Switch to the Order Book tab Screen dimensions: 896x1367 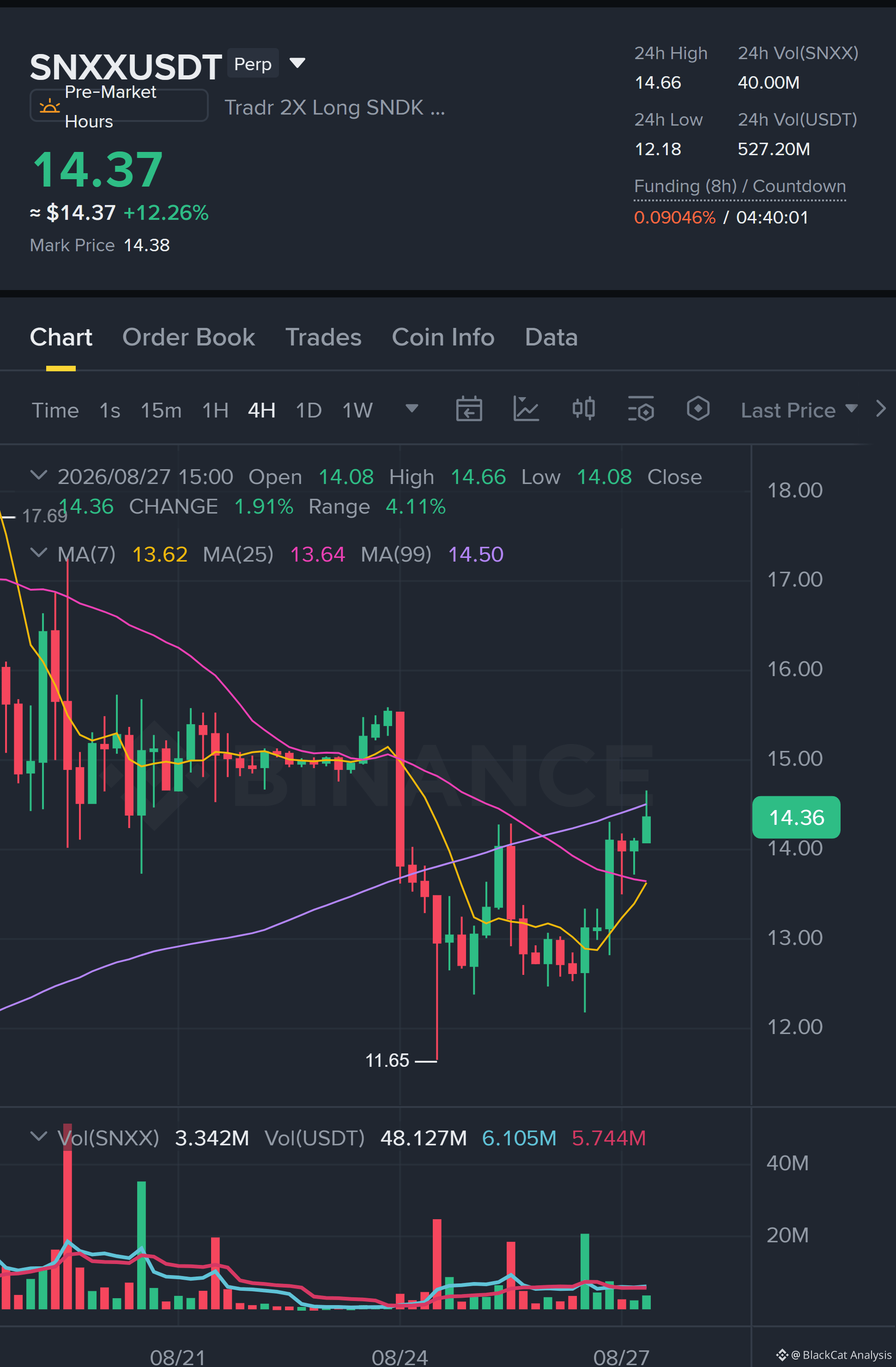point(188,337)
